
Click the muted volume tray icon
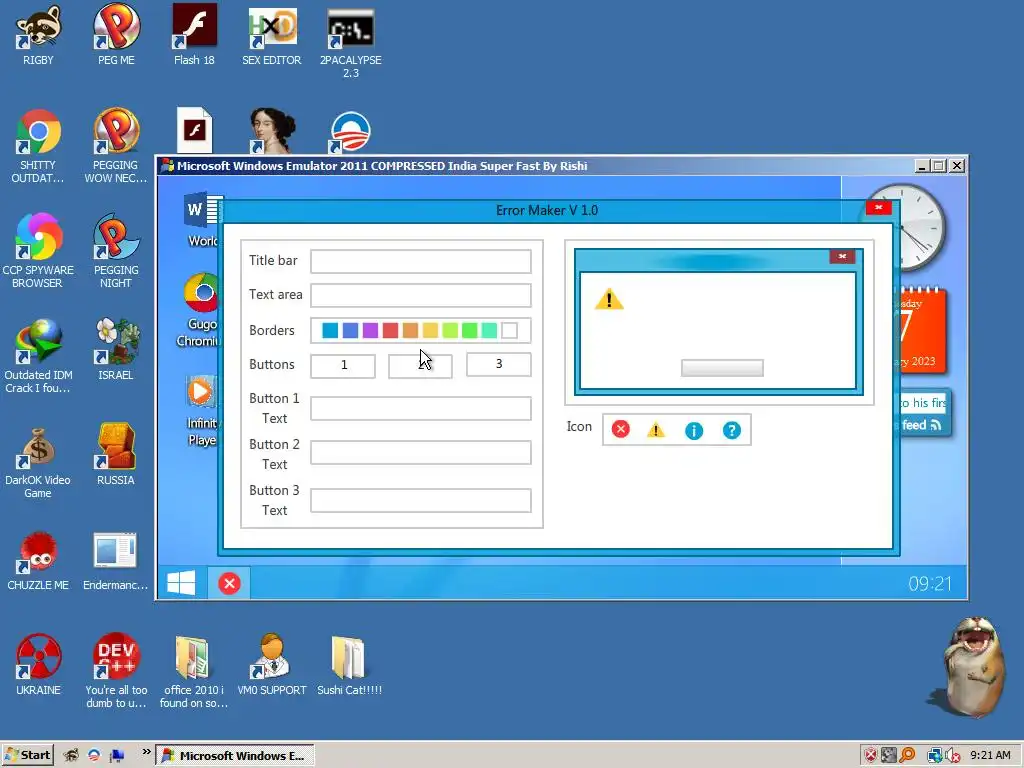[953, 756]
